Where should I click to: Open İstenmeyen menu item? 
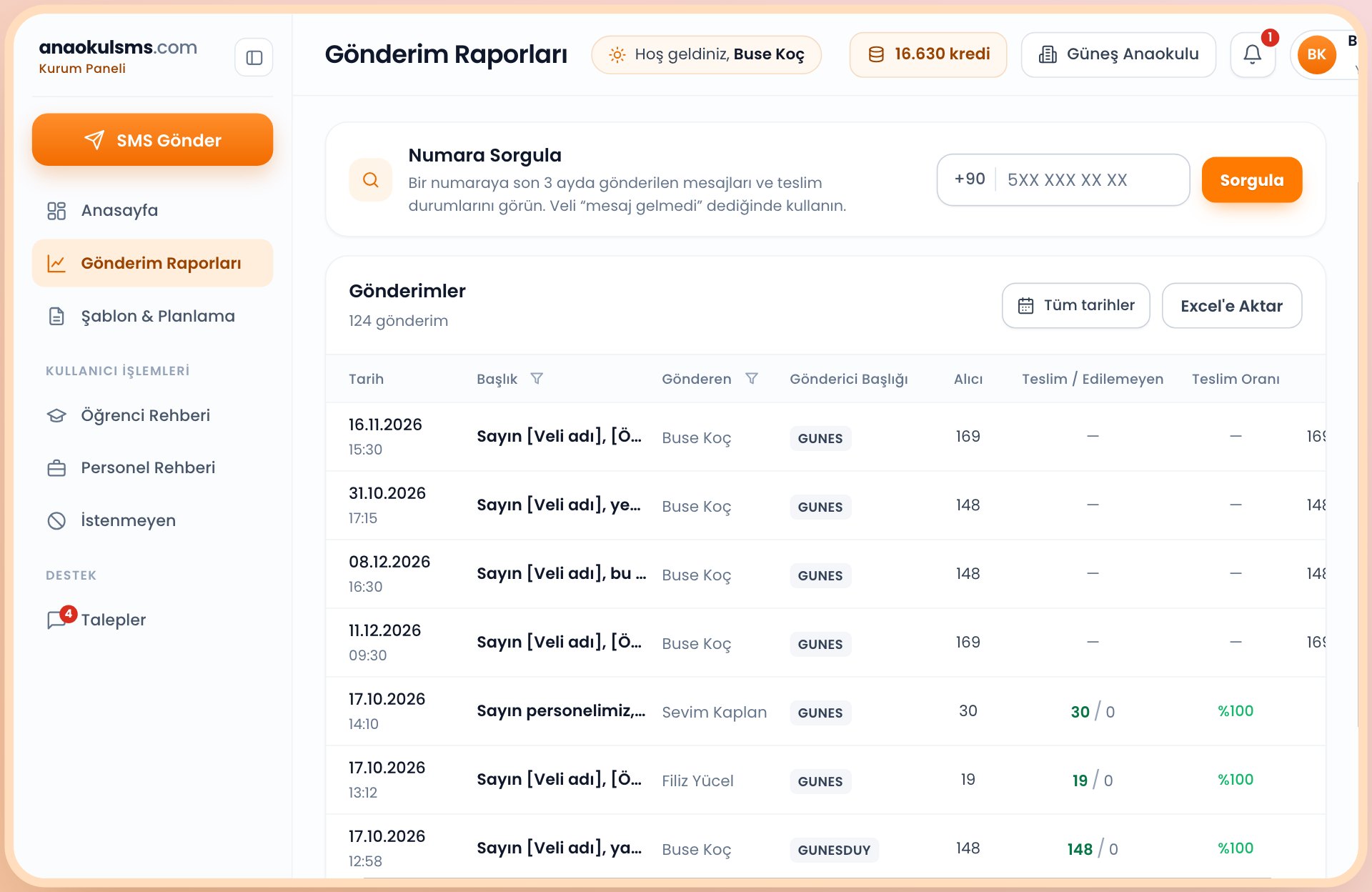[x=152, y=520]
